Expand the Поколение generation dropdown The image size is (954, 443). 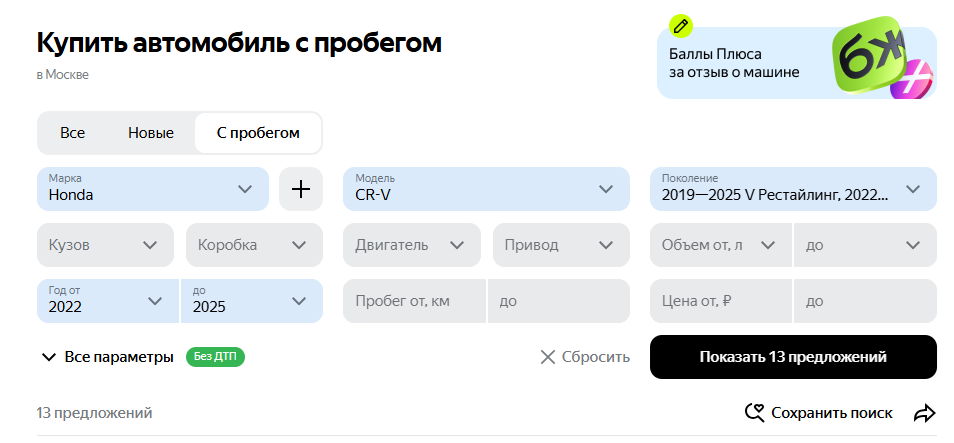click(793, 189)
